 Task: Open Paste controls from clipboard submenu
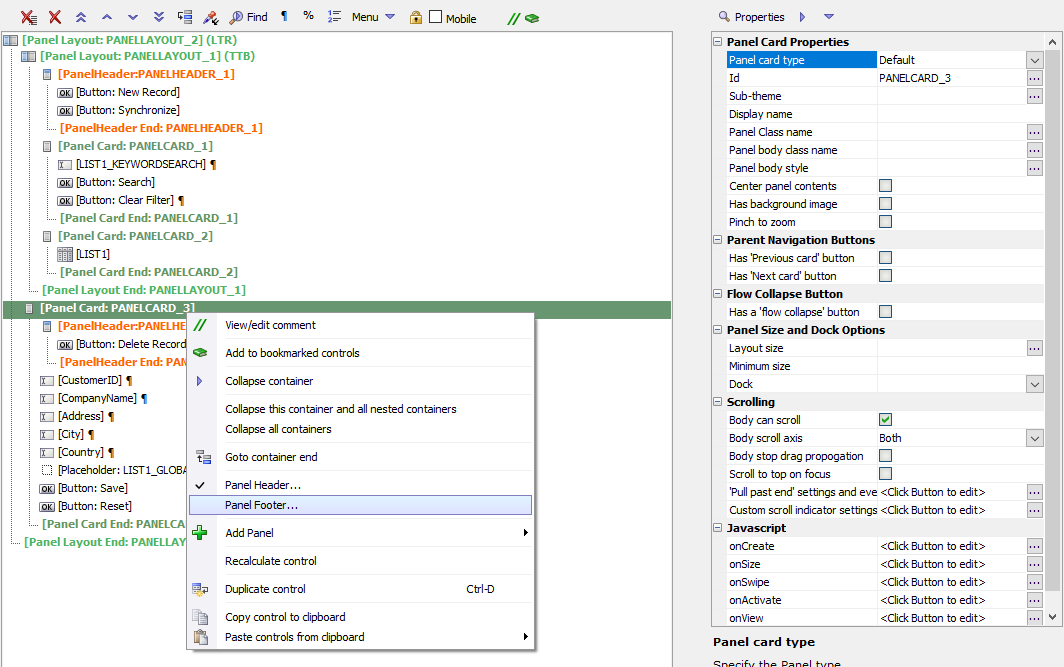point(360,636)
